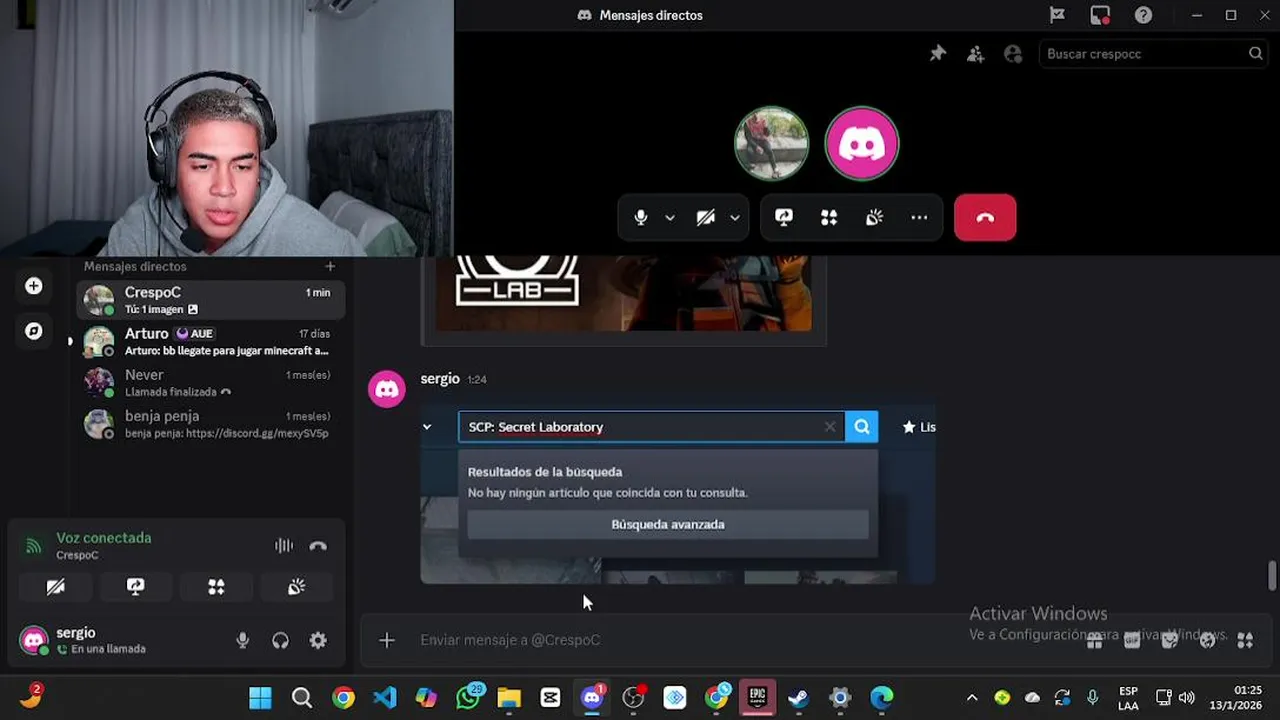Viewport: 1280px width, 720px height.
Task: Open the benja penja direct message
Action: (211, 424)
